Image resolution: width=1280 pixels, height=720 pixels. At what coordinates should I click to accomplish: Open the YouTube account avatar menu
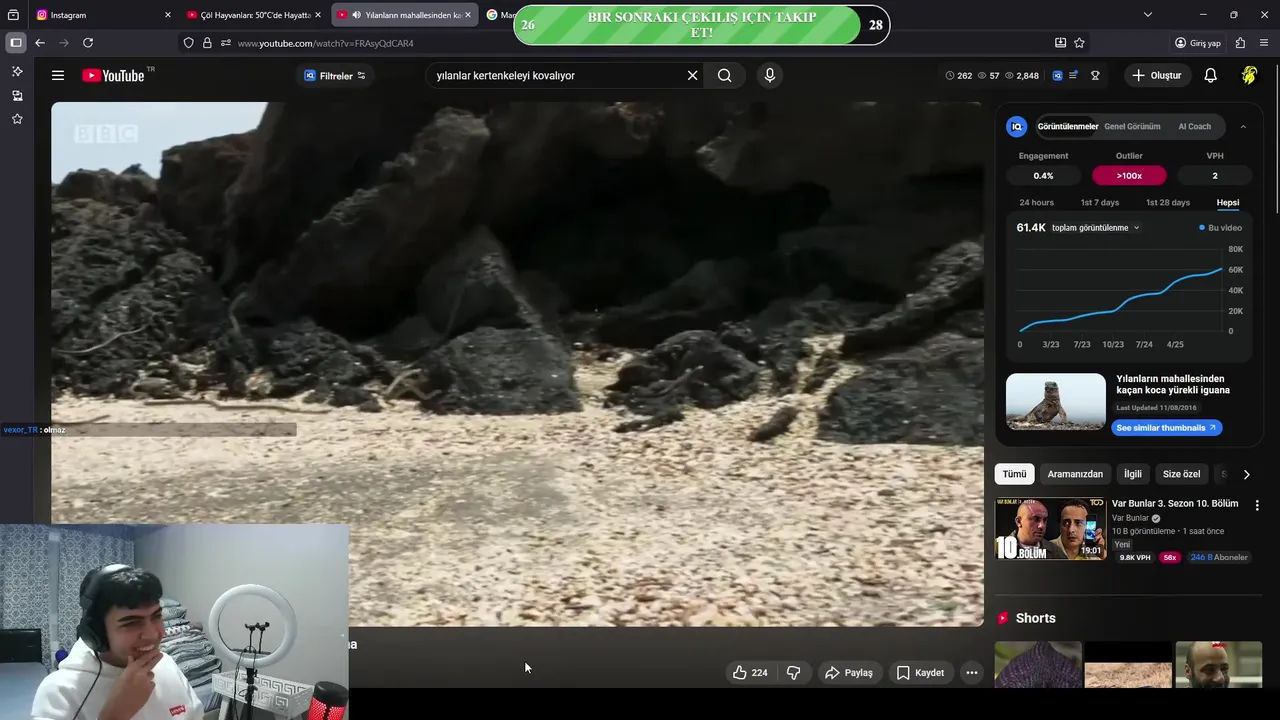pyautogui.click(x=1249, y=75)
